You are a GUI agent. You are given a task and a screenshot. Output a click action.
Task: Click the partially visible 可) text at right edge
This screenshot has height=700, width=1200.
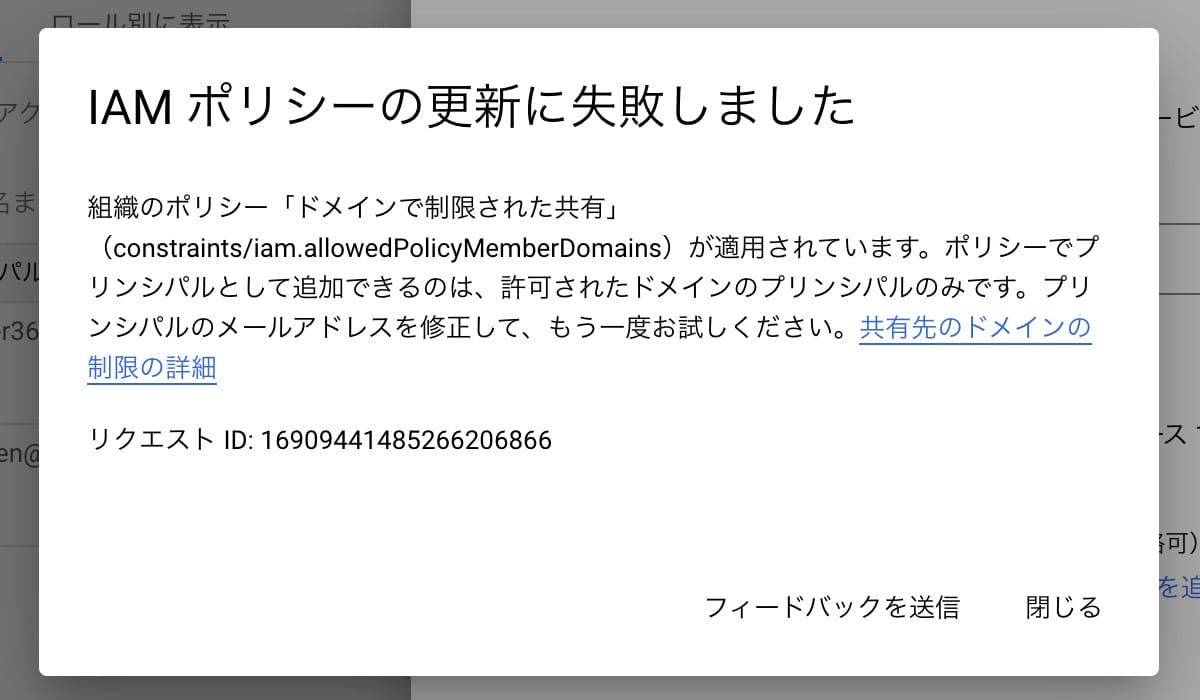(1179, 543)
